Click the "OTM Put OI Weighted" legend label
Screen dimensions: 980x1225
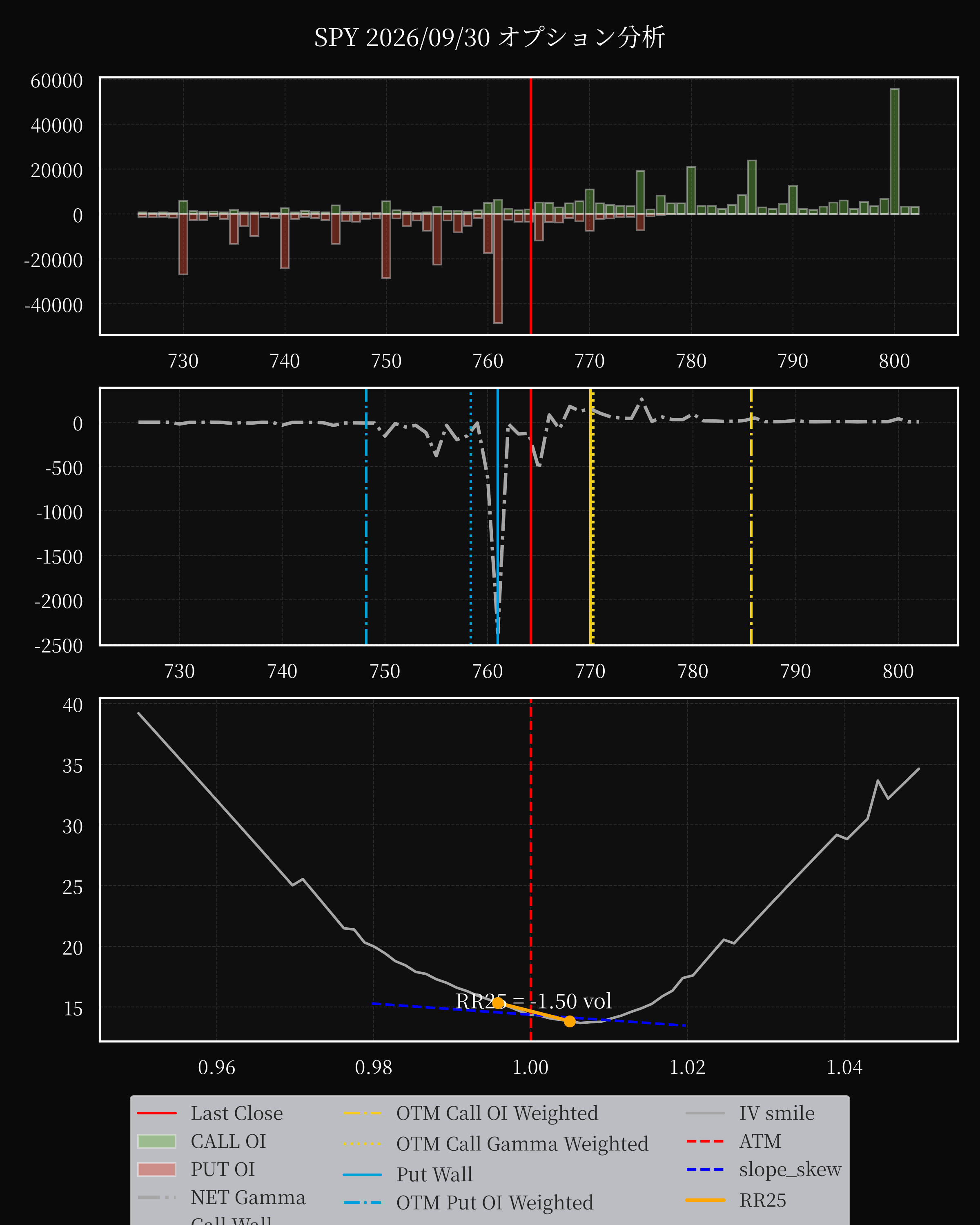pyautogui.click(x=494, y=1202)
